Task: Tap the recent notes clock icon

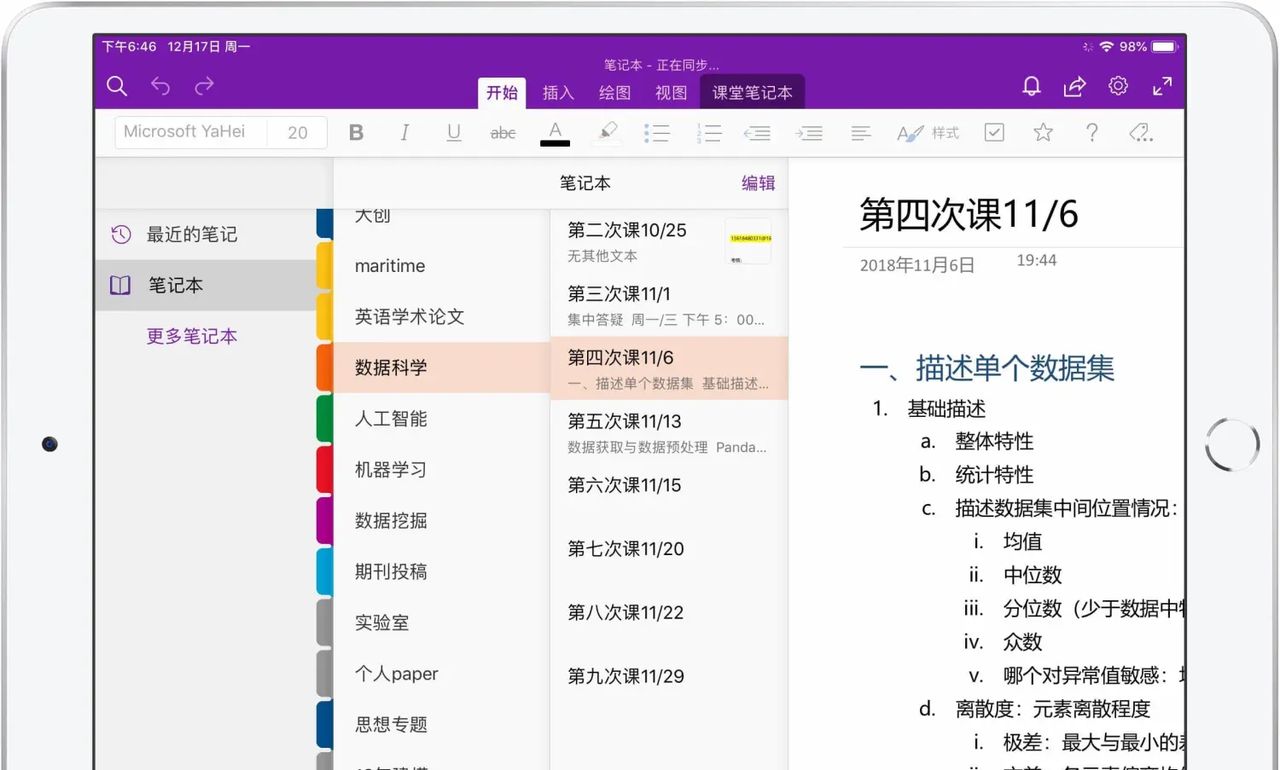Action: coord(120,235)
